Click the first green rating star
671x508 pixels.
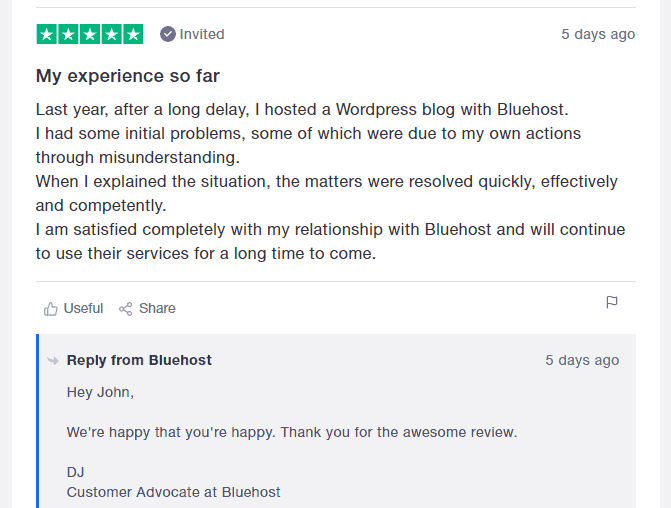point(47,34)
